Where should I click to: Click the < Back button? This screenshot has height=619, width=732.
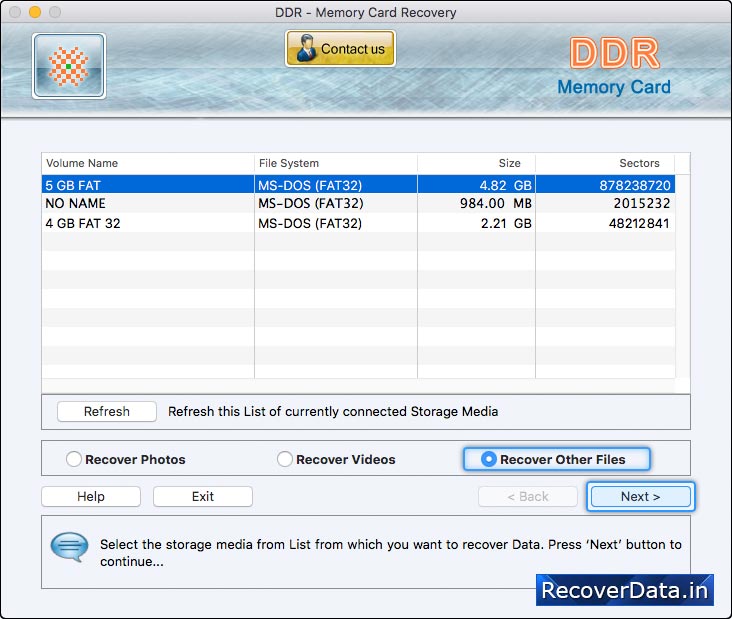point(528,496)
